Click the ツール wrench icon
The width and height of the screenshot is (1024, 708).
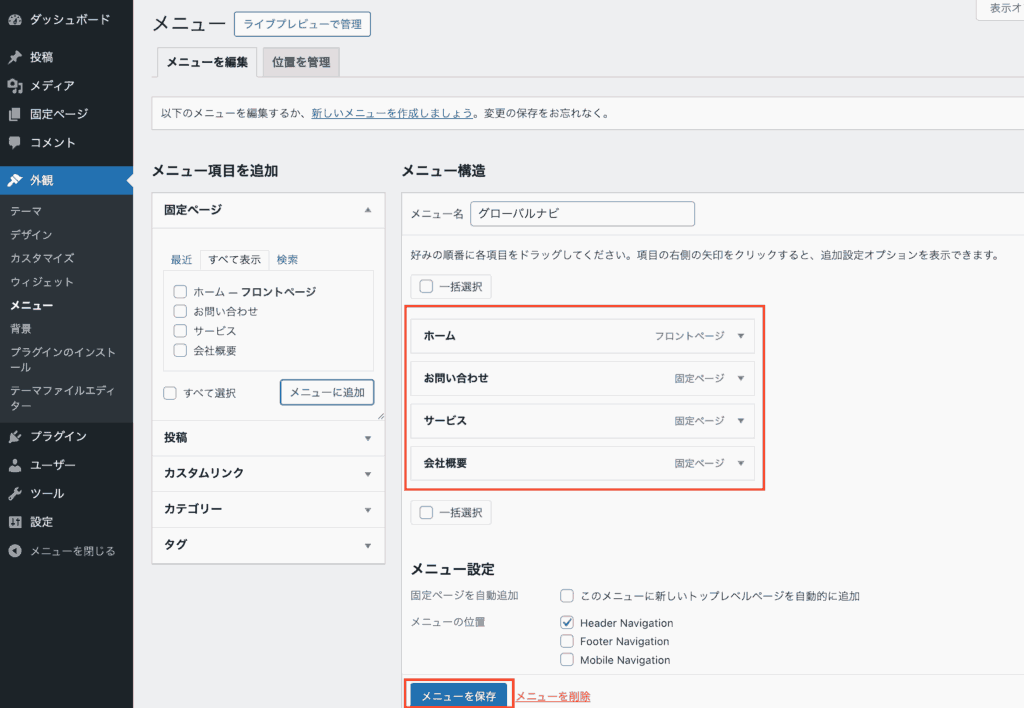click(15, 493)
